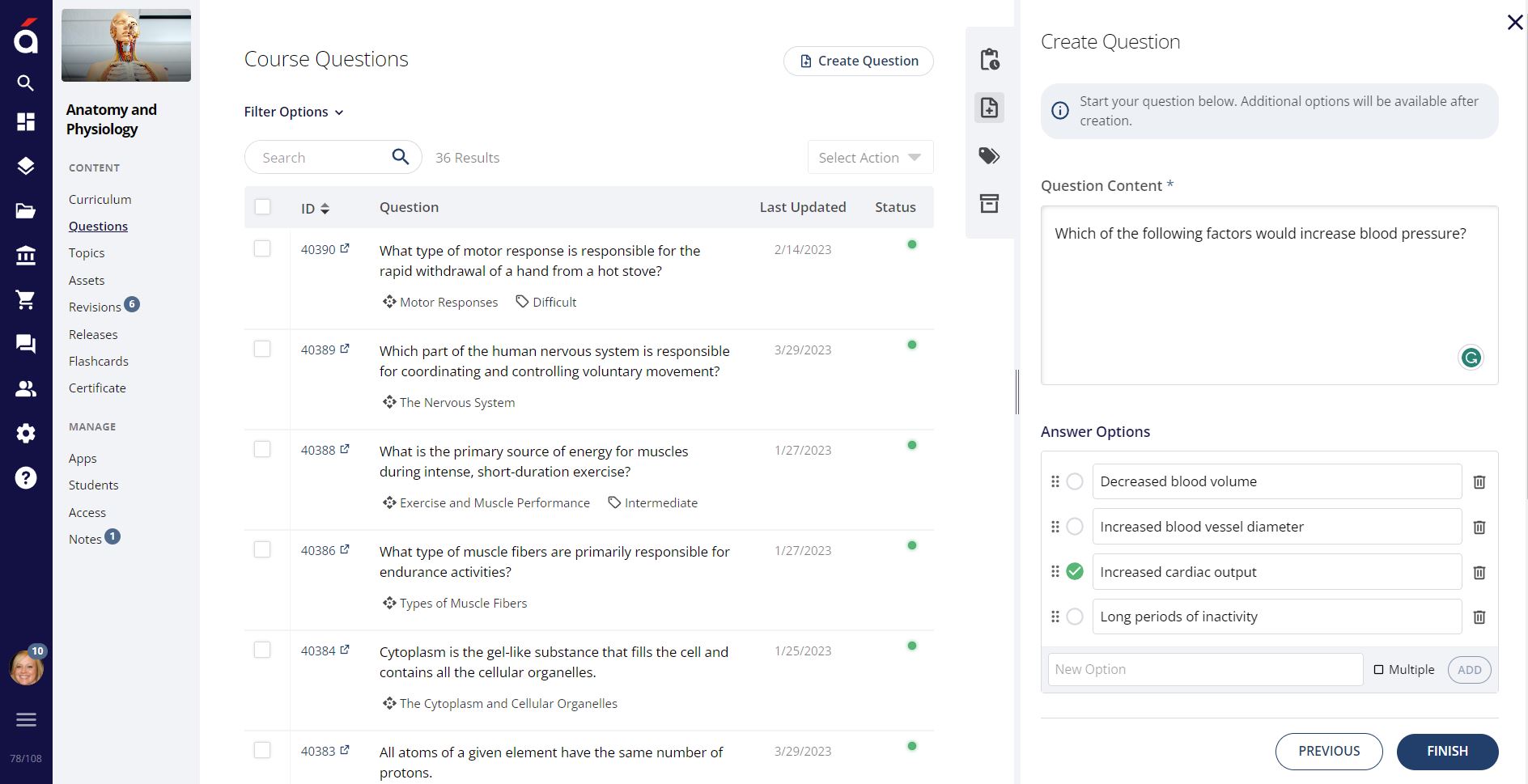Click the clipboard history icon

click(989, 60)
